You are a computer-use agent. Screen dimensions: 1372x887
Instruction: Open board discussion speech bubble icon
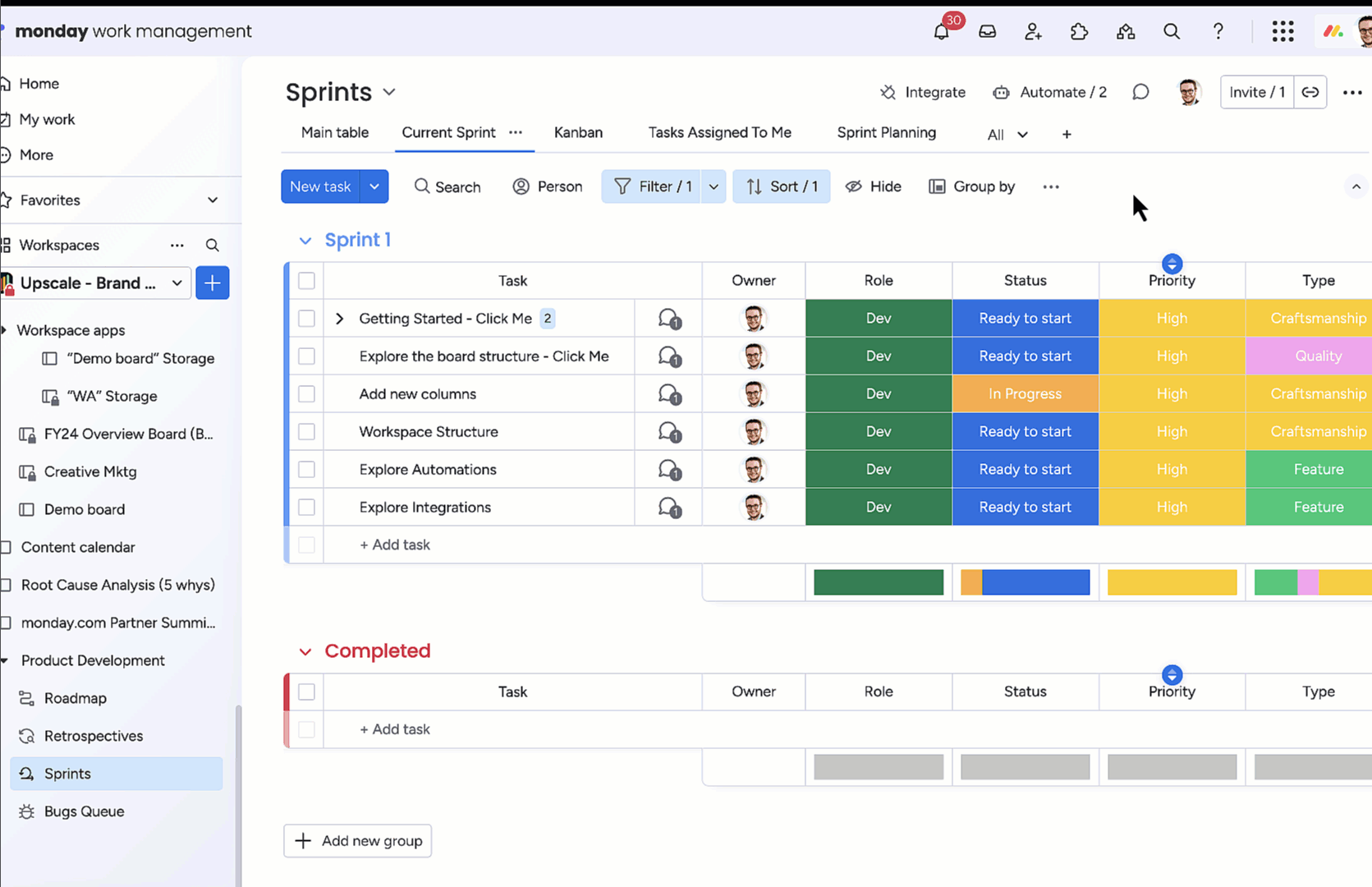[x=1140, y=92]
